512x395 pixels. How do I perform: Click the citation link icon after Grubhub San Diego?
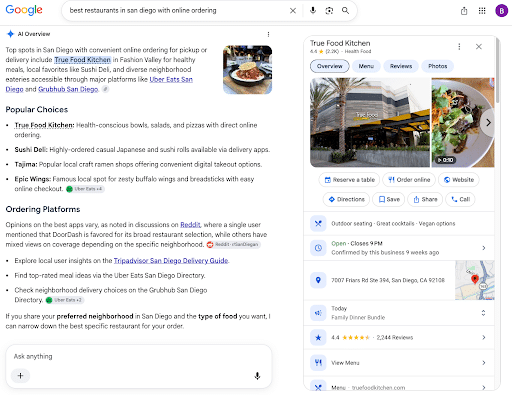[x=105, y=89]
